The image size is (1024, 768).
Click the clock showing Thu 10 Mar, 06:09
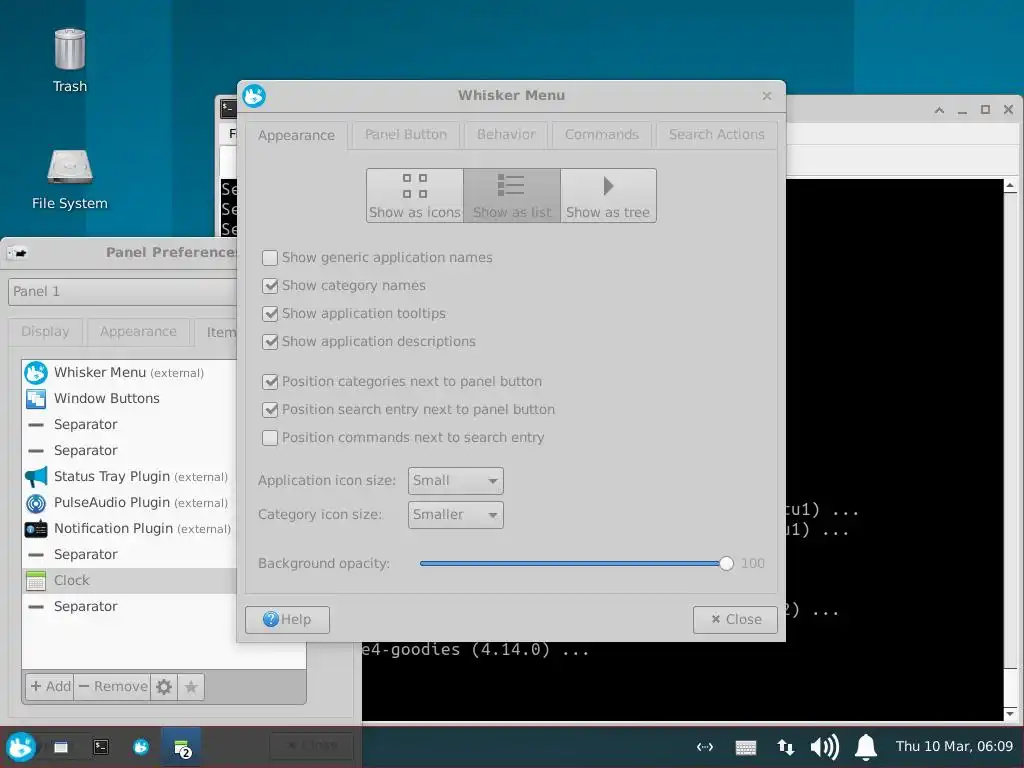click(954, 746)
